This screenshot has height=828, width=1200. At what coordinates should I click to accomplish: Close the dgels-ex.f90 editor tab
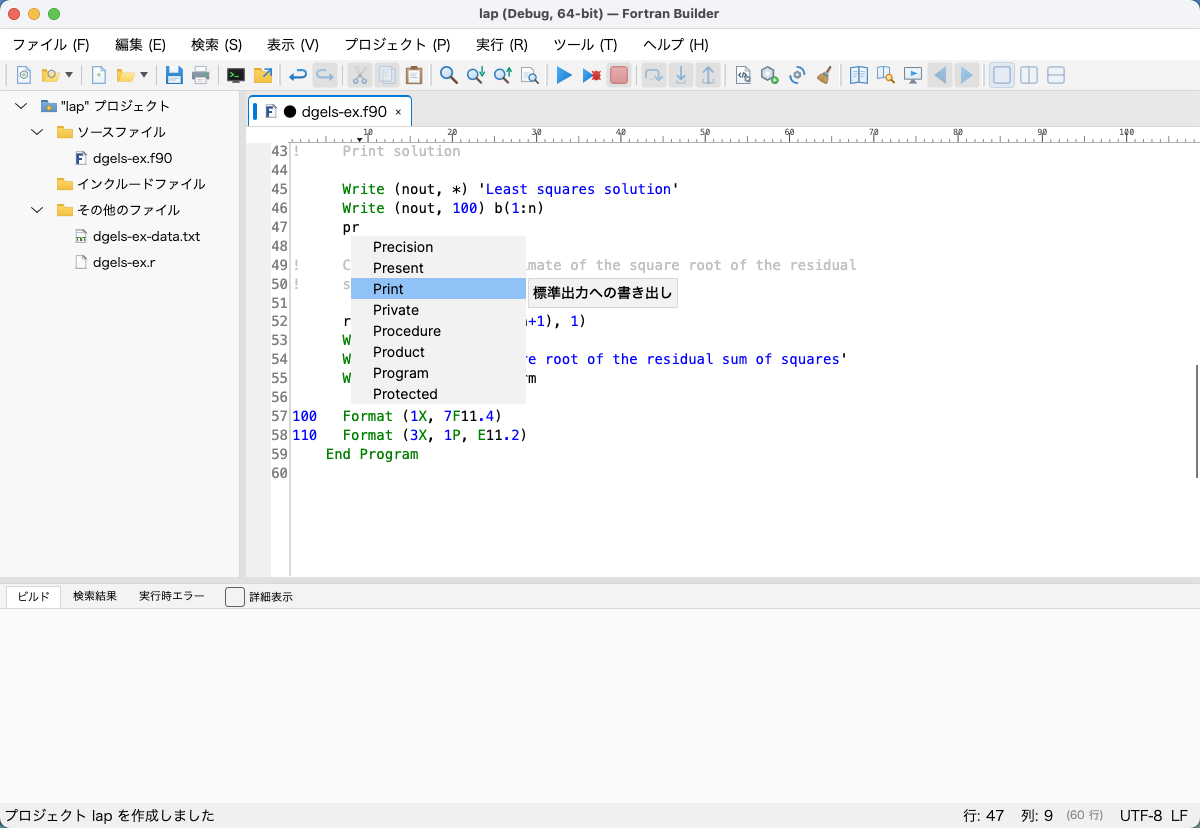[x=398, y=112]
